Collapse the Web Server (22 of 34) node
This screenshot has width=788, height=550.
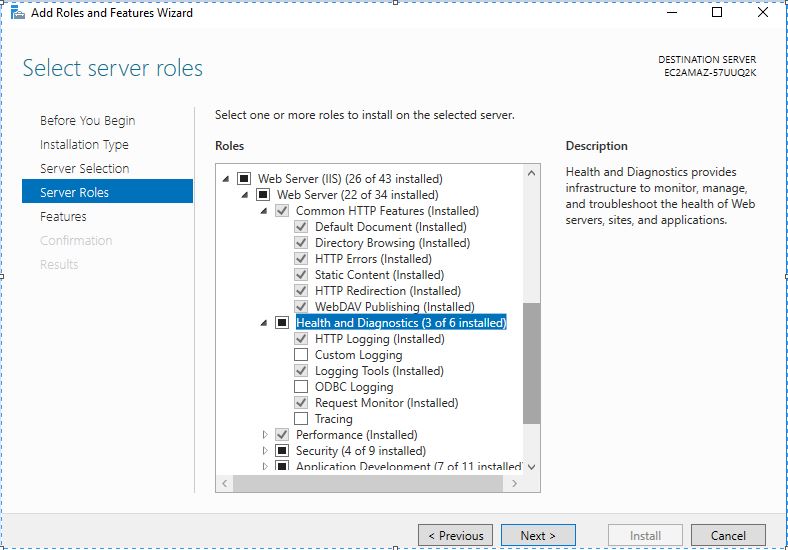pyautogui.click(x=245, y=195)
